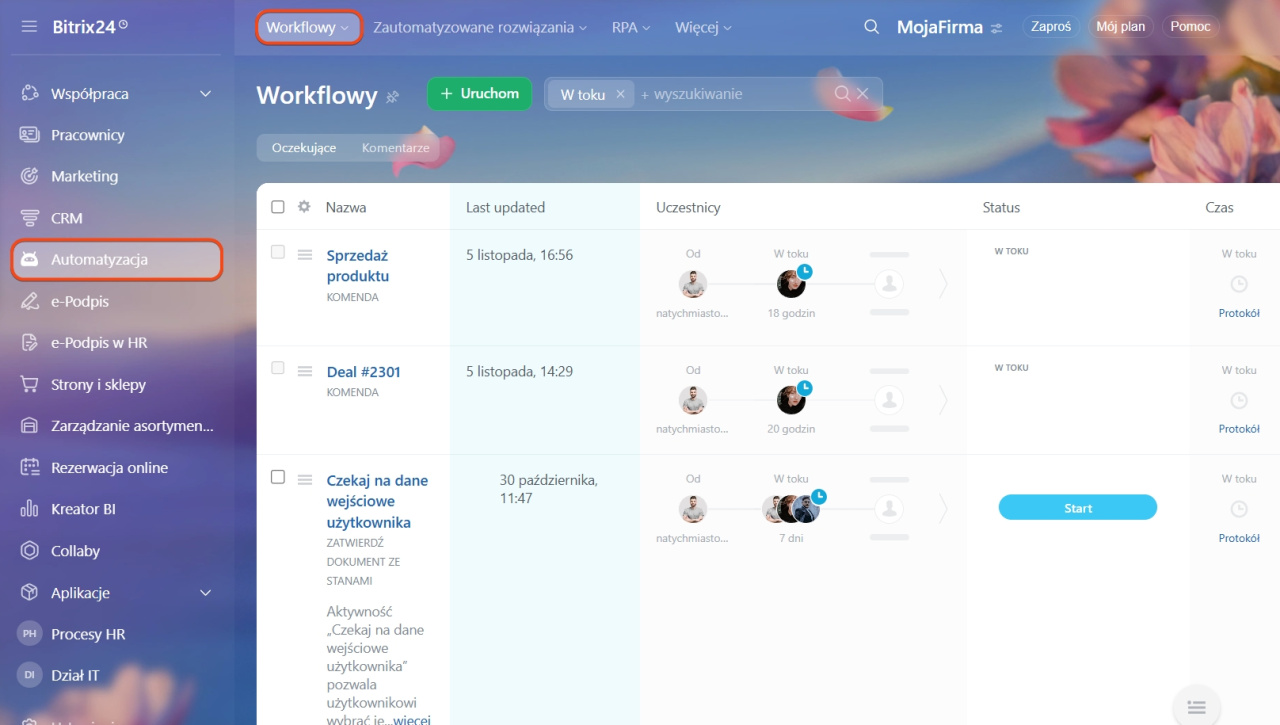Expand the Więcej menu in top bar
This screenshot has width=1280, height=725.
click(x=703, y=28)
